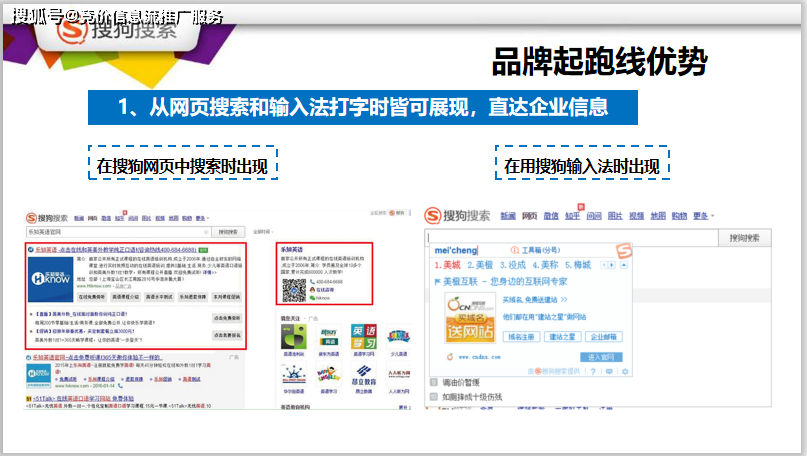
Task: Click the orange fruit icon beside www.cndns.com
Action: (450, 356)
